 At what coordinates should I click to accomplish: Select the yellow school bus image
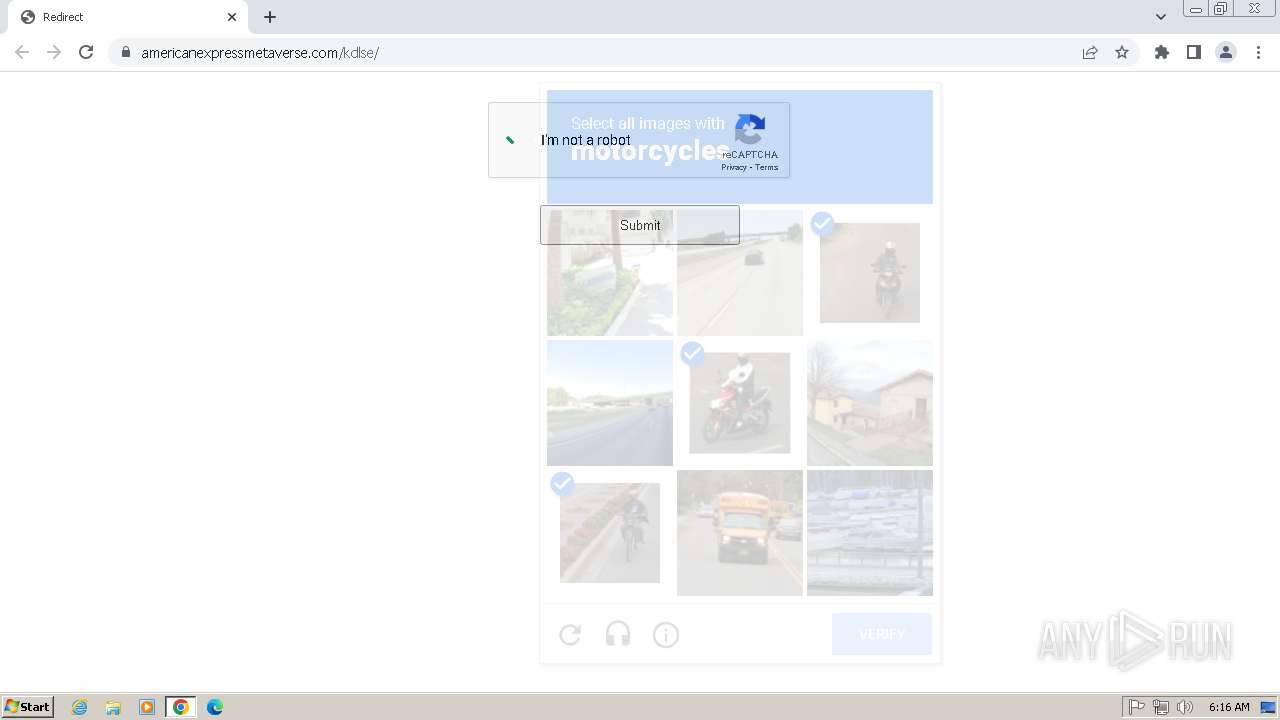(x=740, y=533)
